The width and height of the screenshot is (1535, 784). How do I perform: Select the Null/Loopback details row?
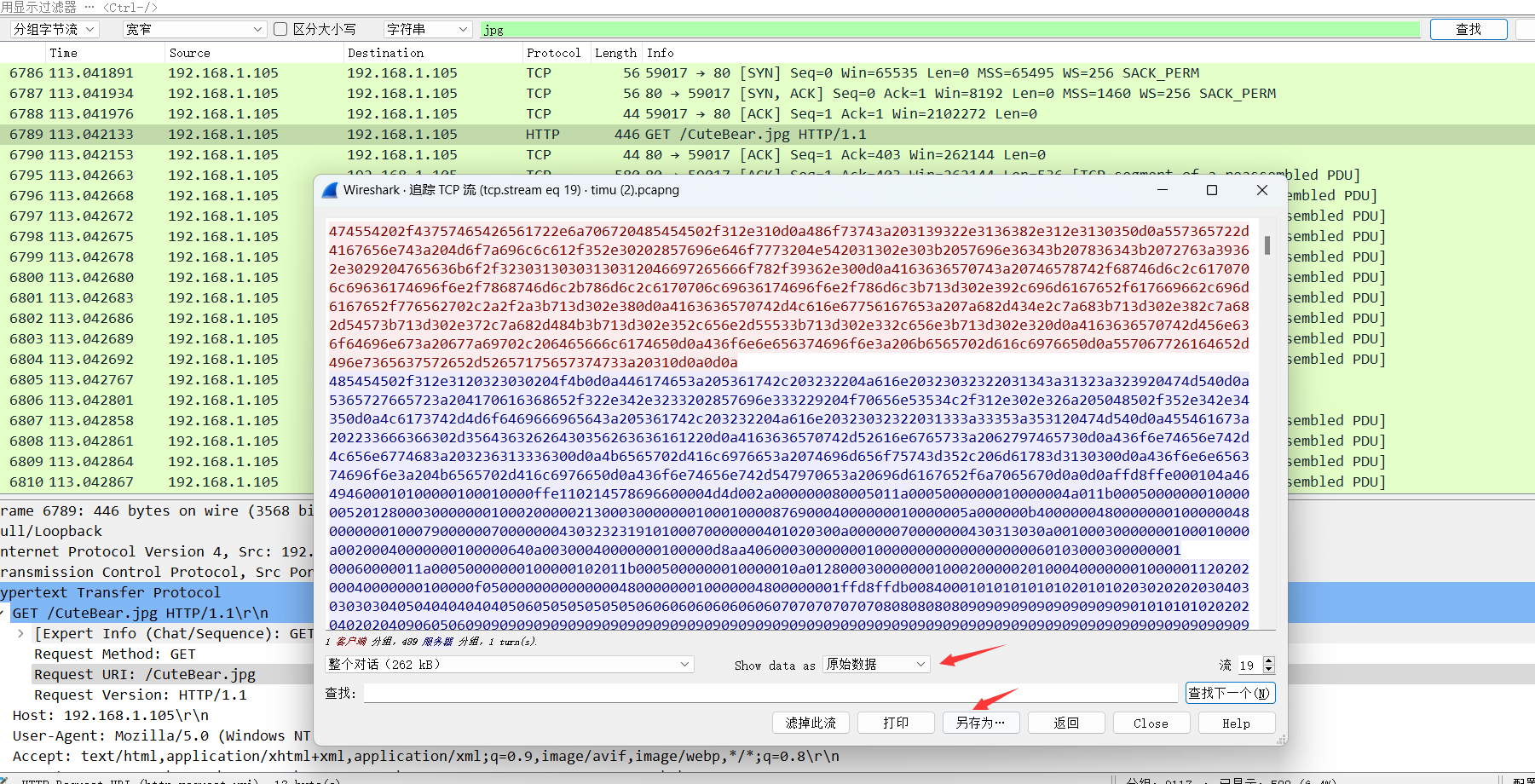(x=157, y=532)
